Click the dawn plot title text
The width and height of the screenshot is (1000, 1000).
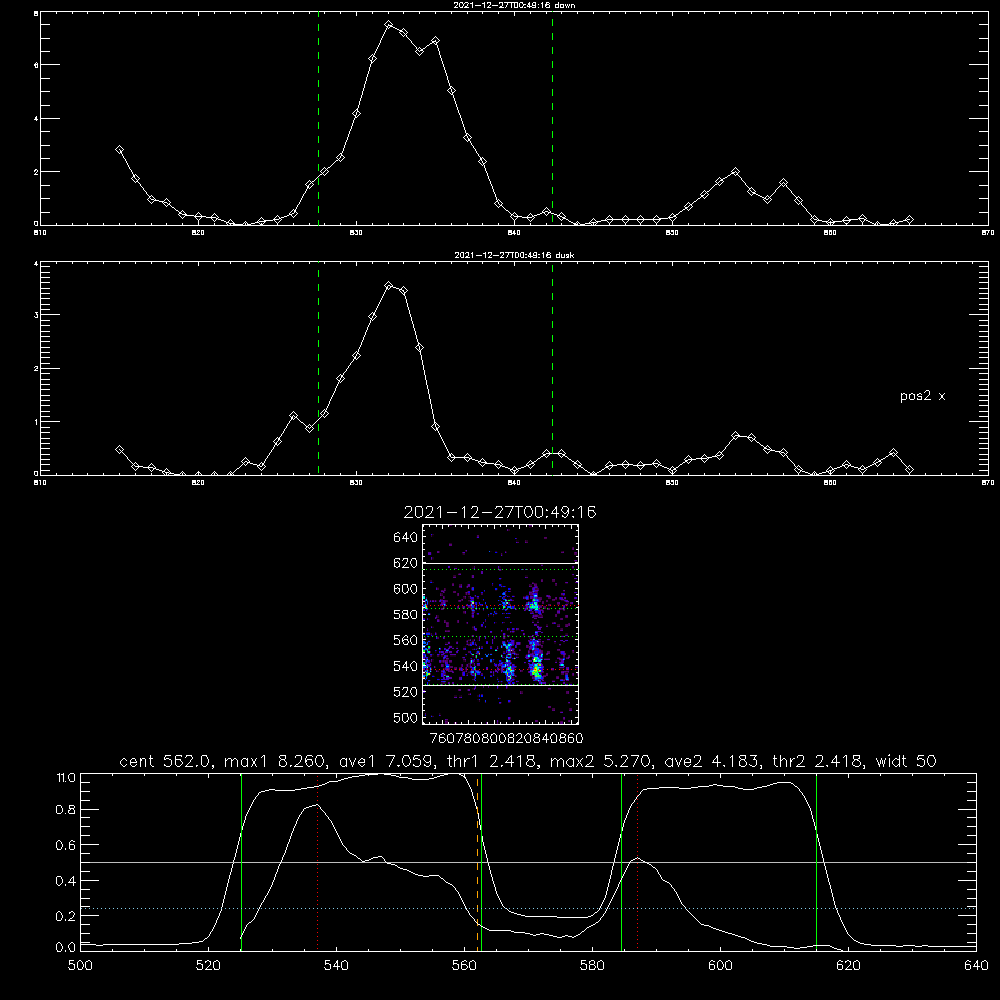[x=514, y=5]
